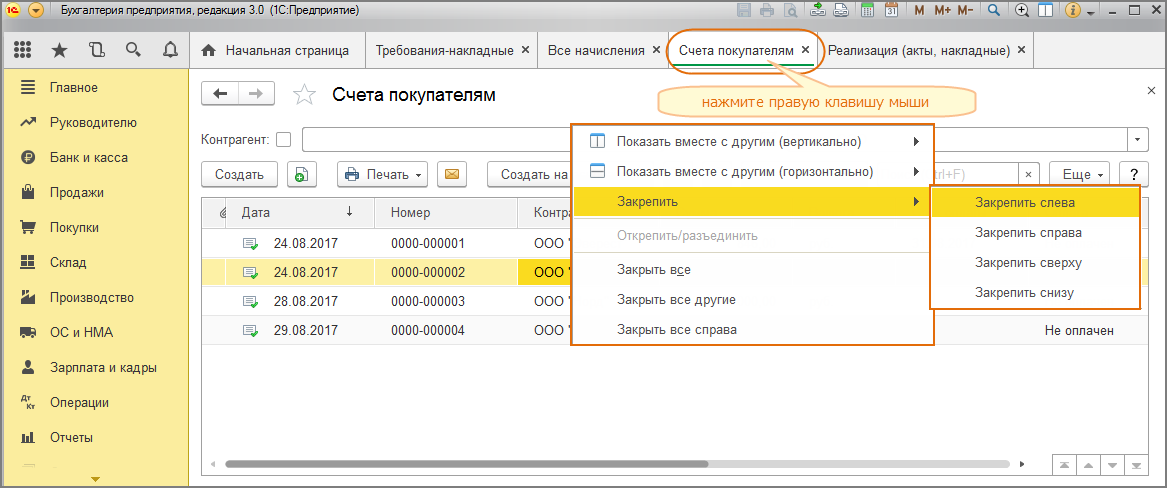Click the save diskette icon in title bar
This screenshot has height=488, width=1167.
point(744,11)
